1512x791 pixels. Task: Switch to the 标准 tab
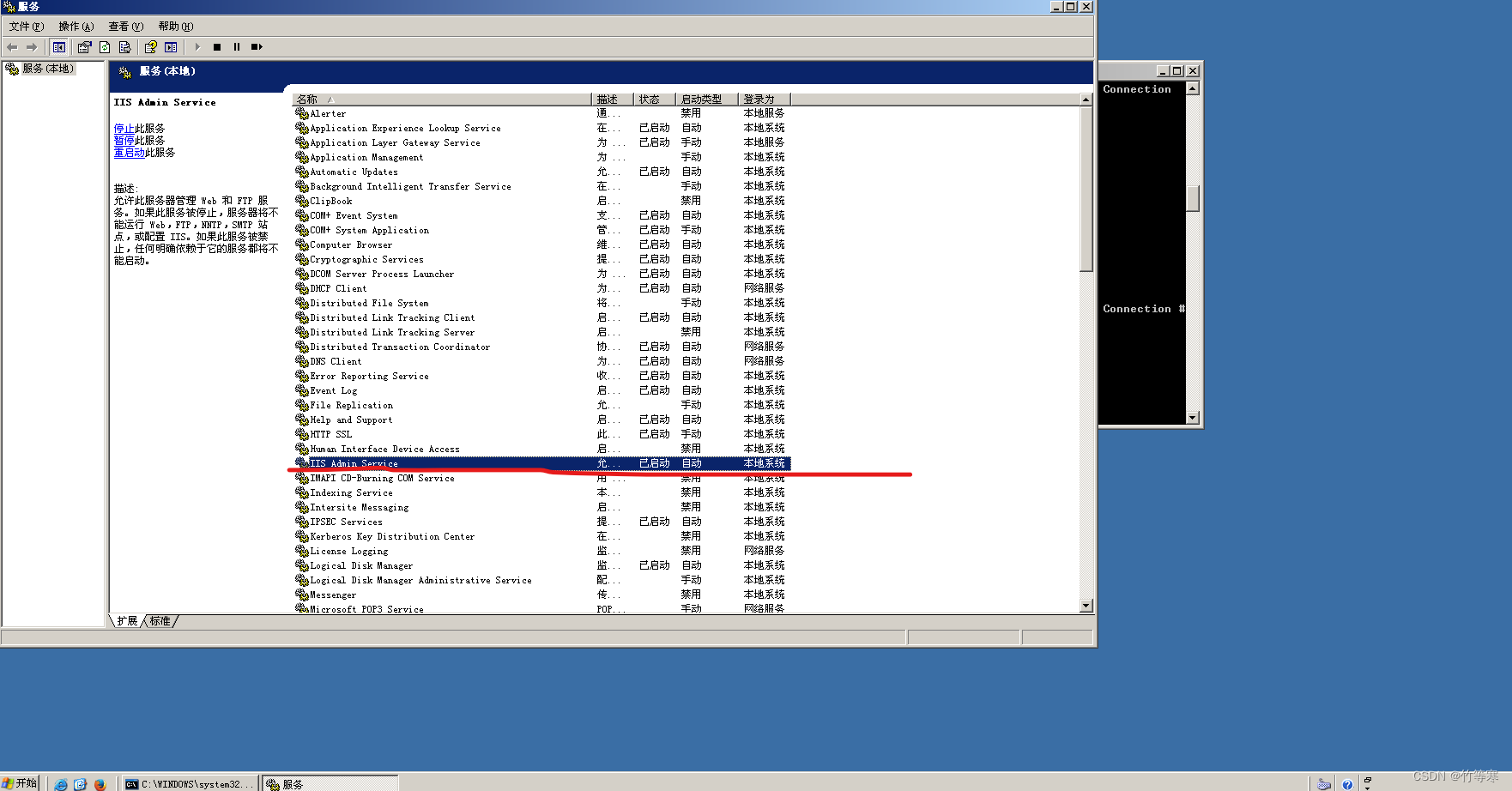160,621
